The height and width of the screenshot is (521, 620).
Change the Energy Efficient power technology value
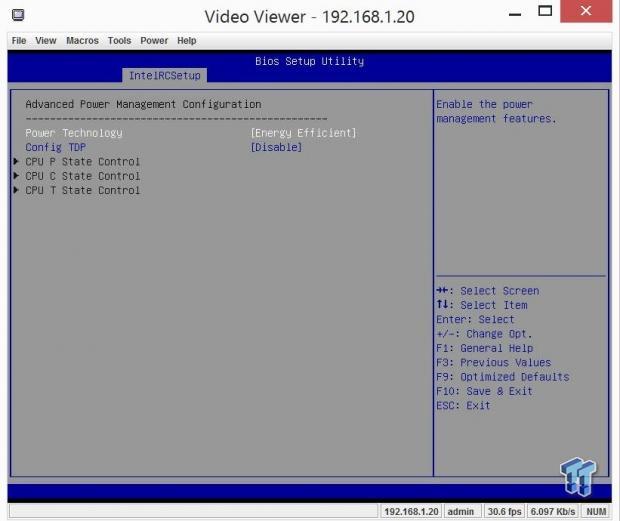(x=303, y=133)
